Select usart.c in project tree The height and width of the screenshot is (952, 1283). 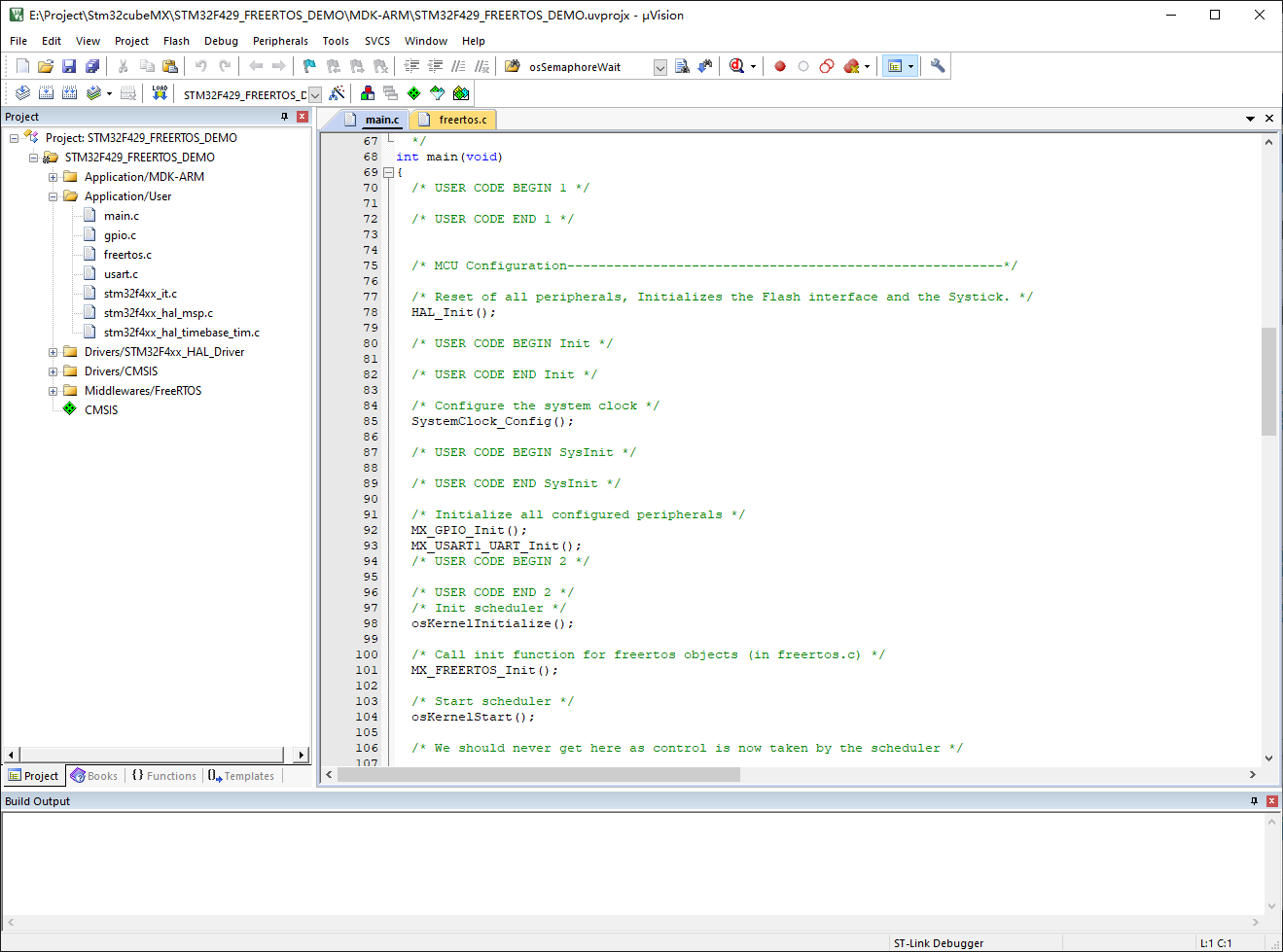pos(121,274)
